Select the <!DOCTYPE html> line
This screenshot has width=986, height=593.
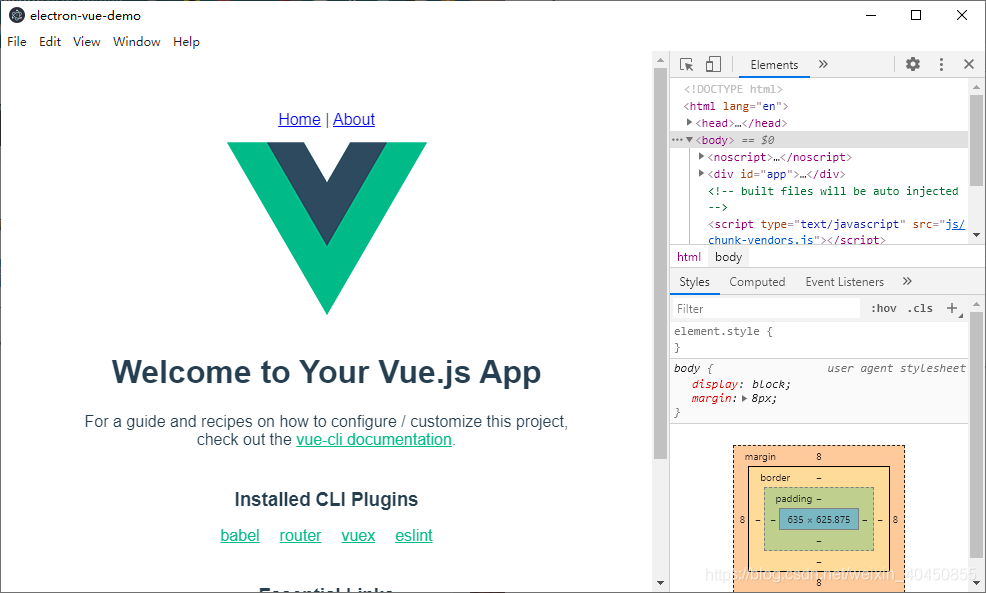pos(733,89)
